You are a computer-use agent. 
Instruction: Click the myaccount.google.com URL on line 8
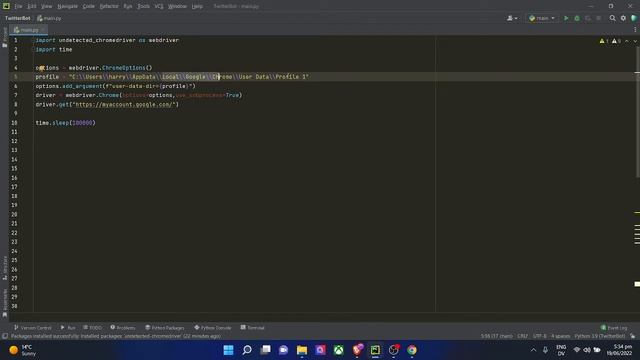(125, 104)
